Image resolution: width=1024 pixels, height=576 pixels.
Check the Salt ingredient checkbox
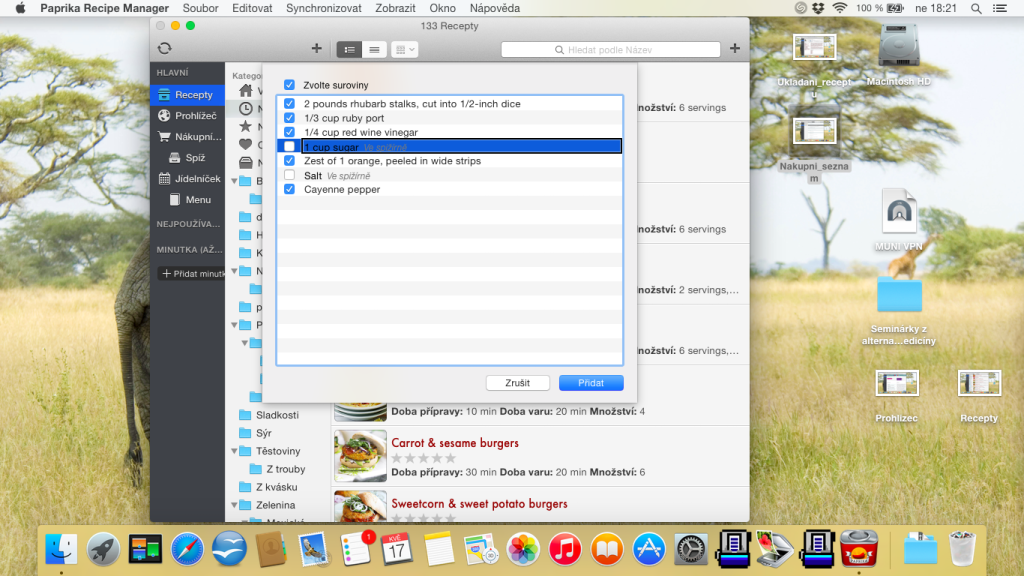coord(289,175)
